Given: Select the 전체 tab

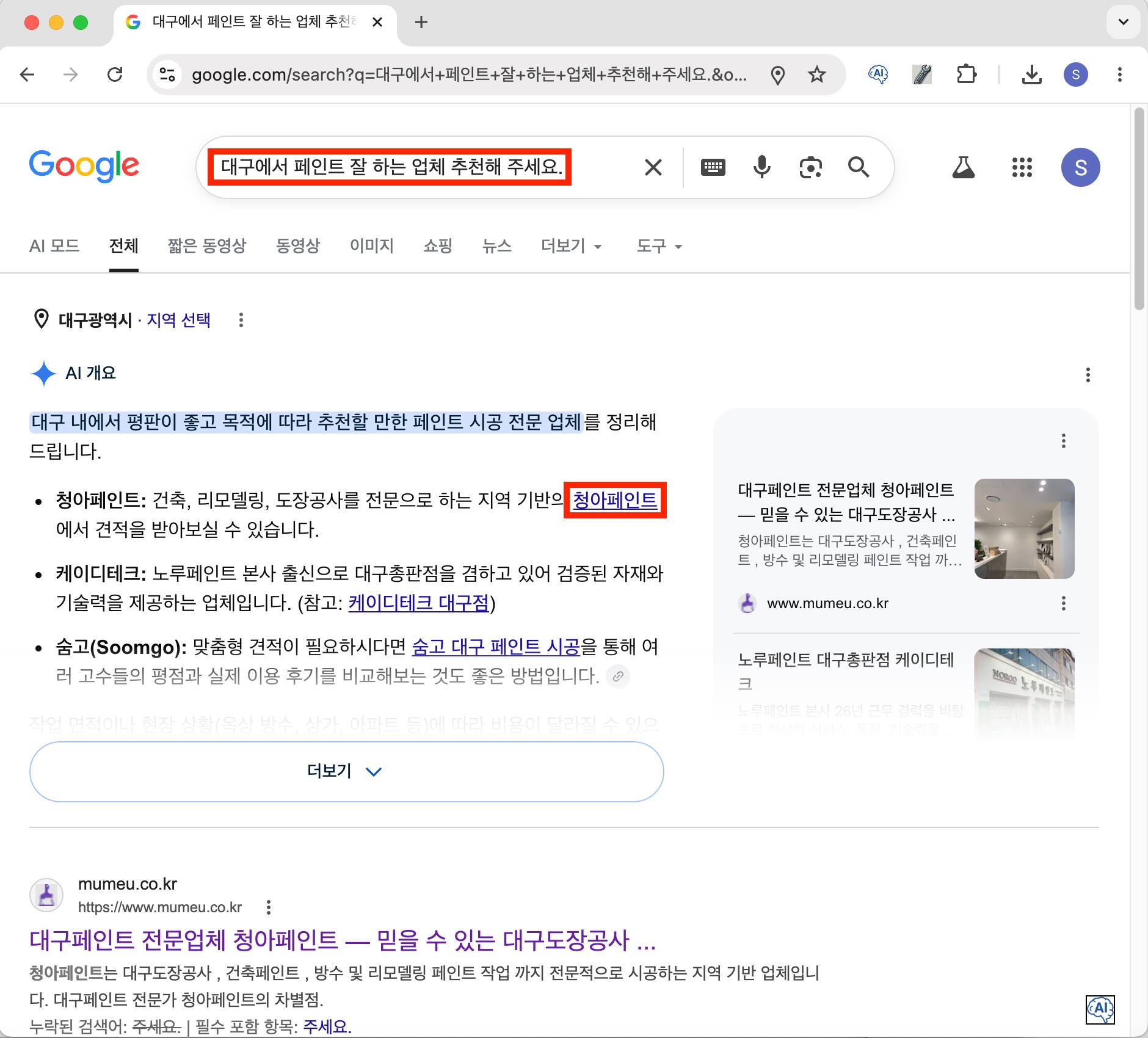Looking at the screenshot, I should click(123, 246).
